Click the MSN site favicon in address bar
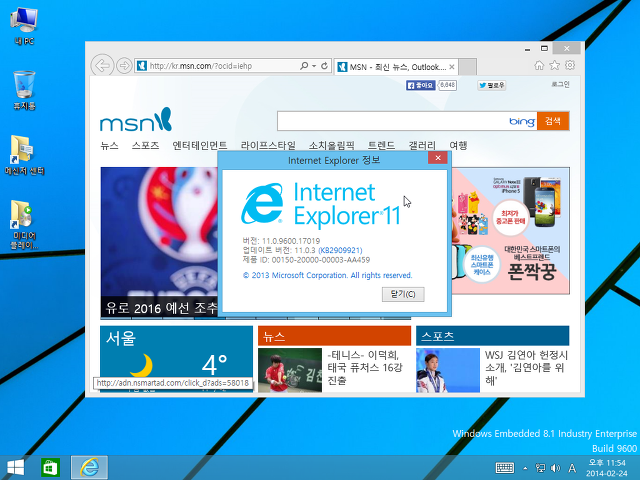 click(142, 66)
